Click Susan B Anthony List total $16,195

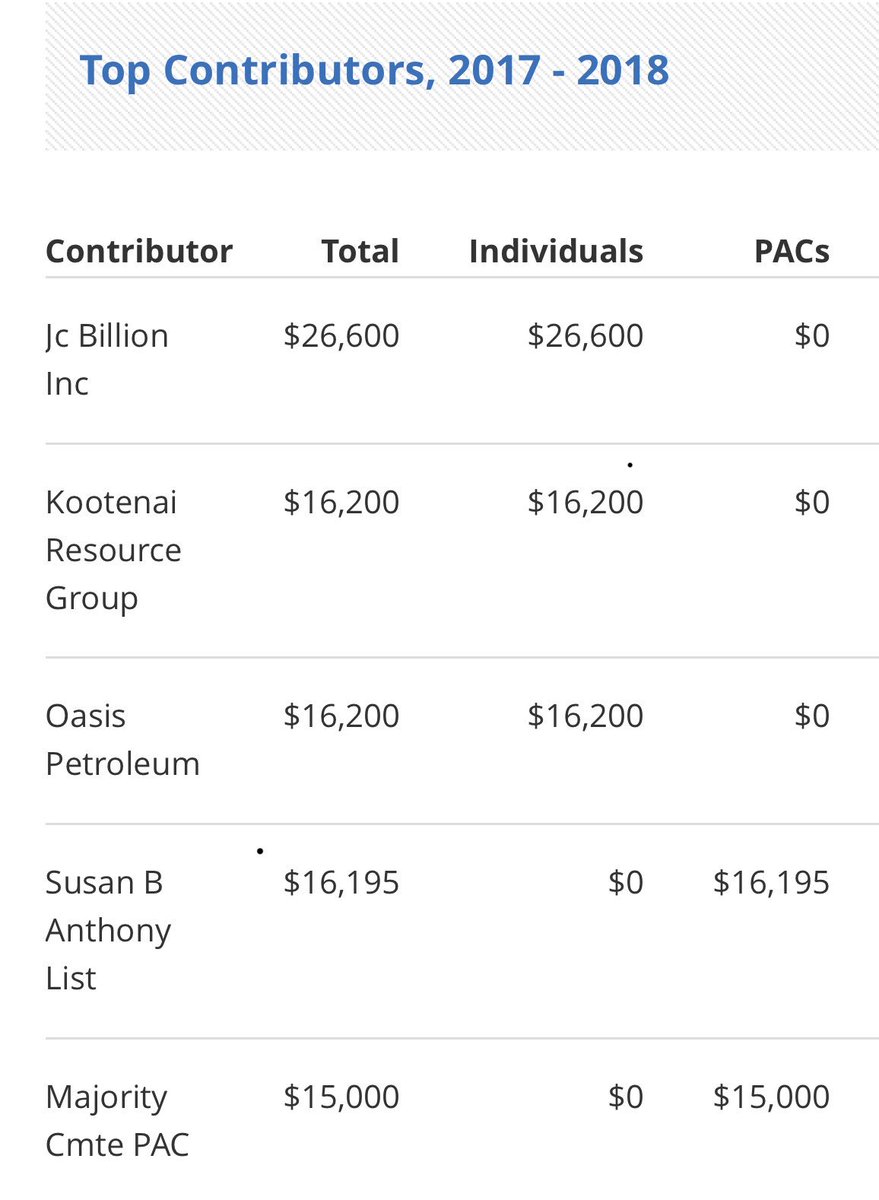(x=341, y=882)
